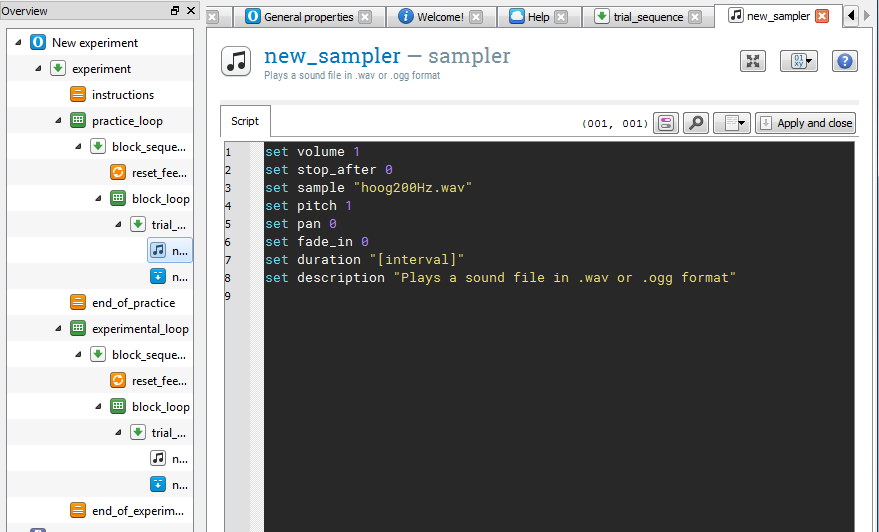
Task: Close the trial_sequence tab
Action: tap(695, 17)
